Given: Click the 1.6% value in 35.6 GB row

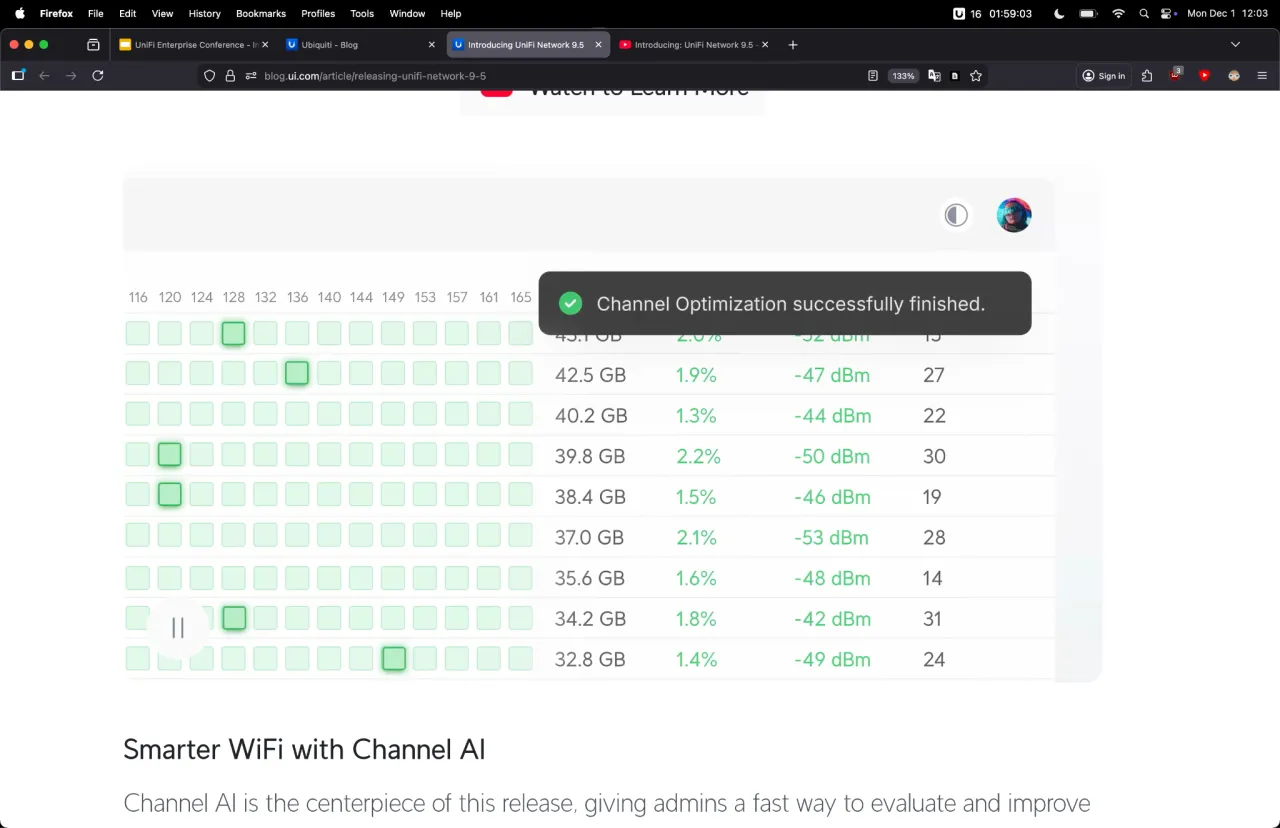Looking at the screenshot, I should (x=696, y=578).
